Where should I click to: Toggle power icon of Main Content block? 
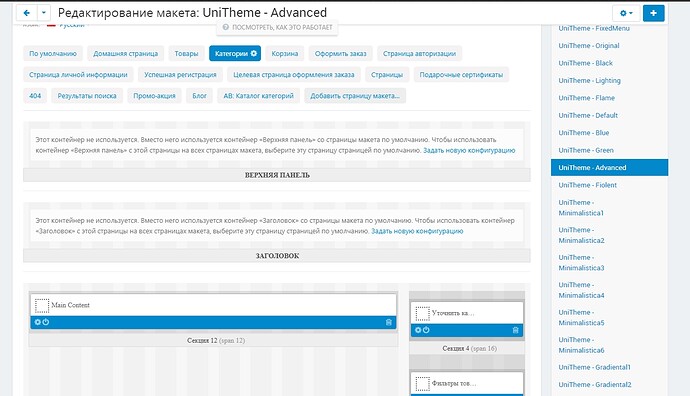[x=46, y=322]
